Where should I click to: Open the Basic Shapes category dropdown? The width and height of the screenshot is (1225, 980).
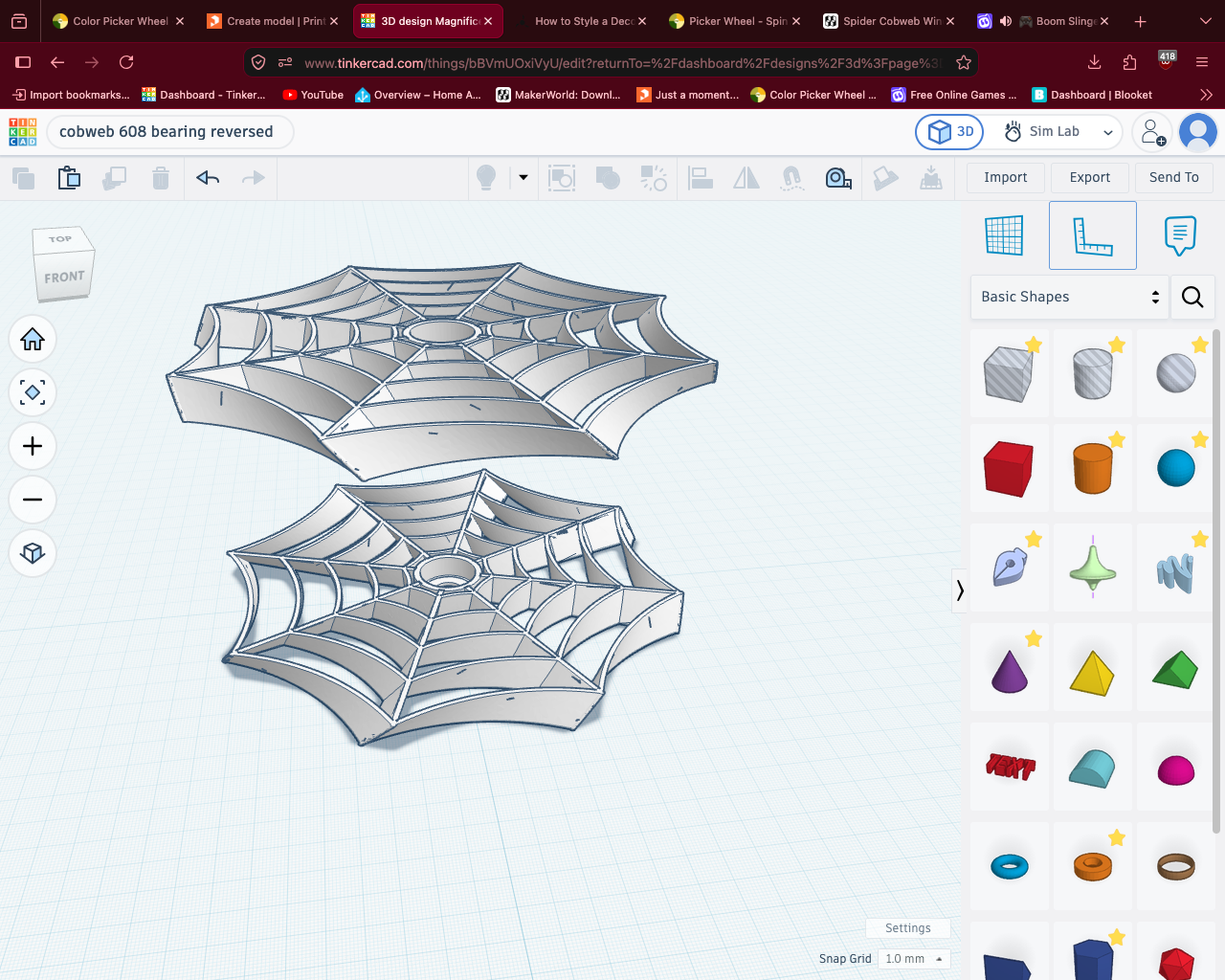(1070, 297)
